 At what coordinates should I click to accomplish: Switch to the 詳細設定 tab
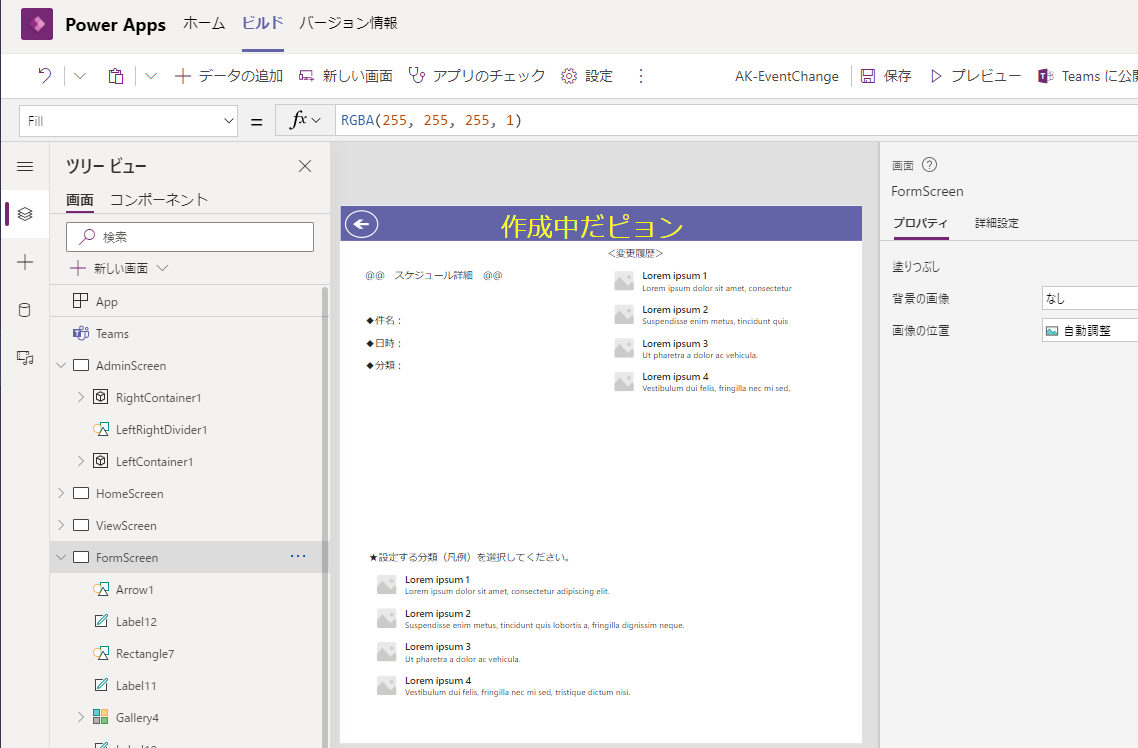tap(996, 224)
